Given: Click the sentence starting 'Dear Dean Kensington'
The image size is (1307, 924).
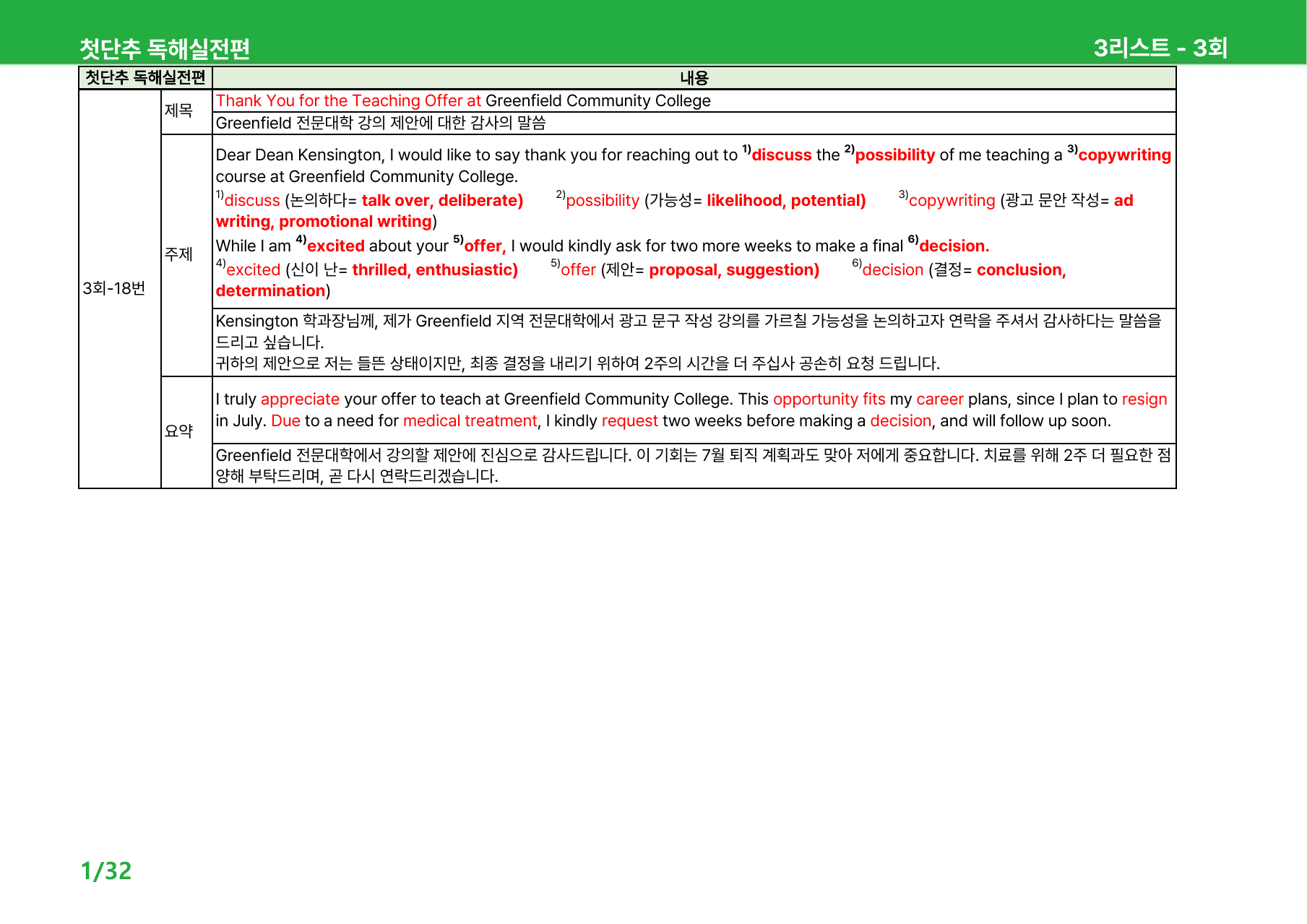Looking at the screenshot, I should click(x=694, y=165).
